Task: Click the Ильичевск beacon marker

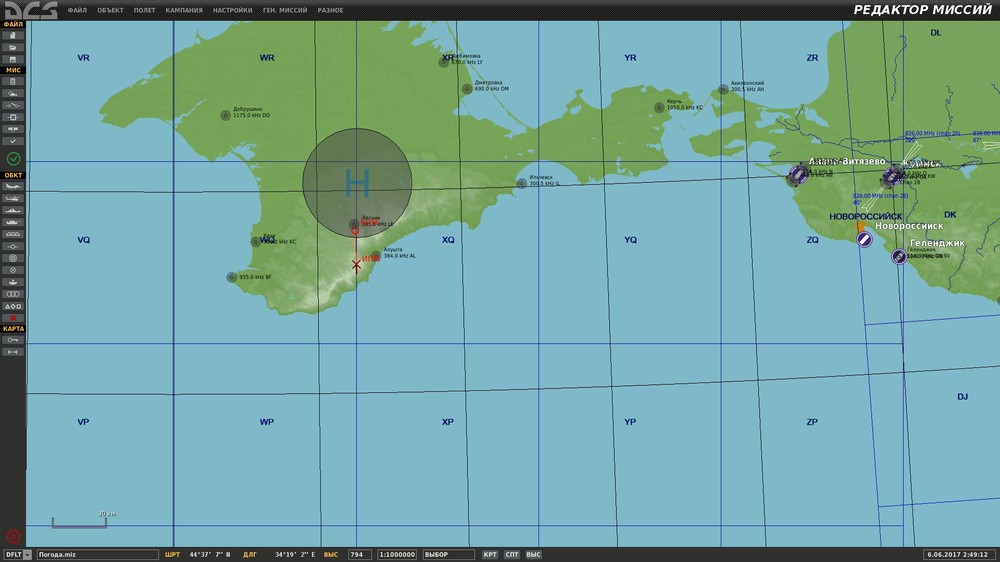Action: pyautogui.click(x=522, y=184)
